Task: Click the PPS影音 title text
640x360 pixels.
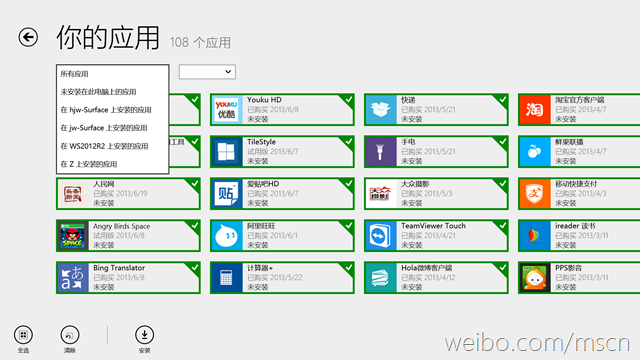Action: 569,268
